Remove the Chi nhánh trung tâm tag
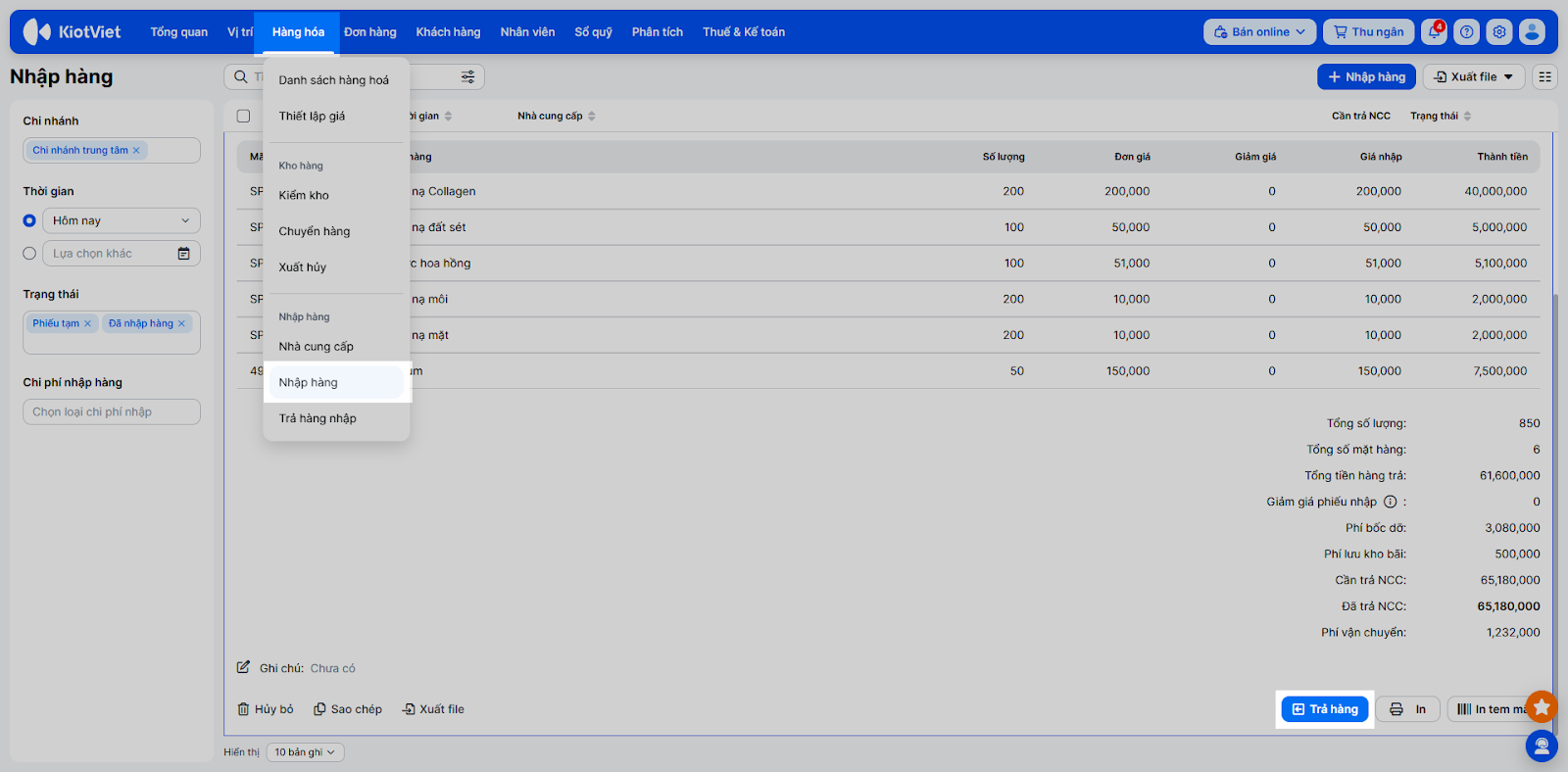The image size is (1568, 772). 136,150
